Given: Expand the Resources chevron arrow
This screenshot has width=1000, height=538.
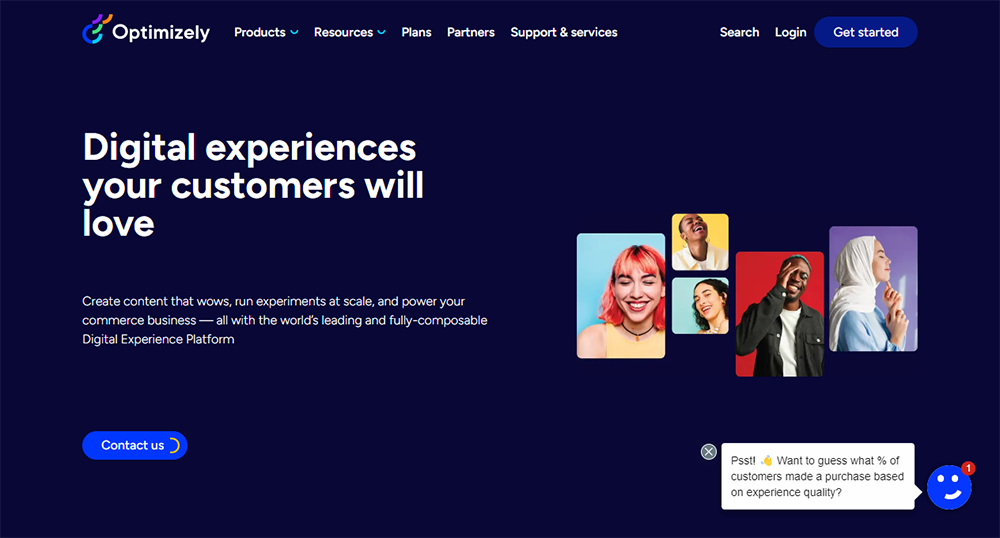Looking at the screenshot, I should click(381, 32).
